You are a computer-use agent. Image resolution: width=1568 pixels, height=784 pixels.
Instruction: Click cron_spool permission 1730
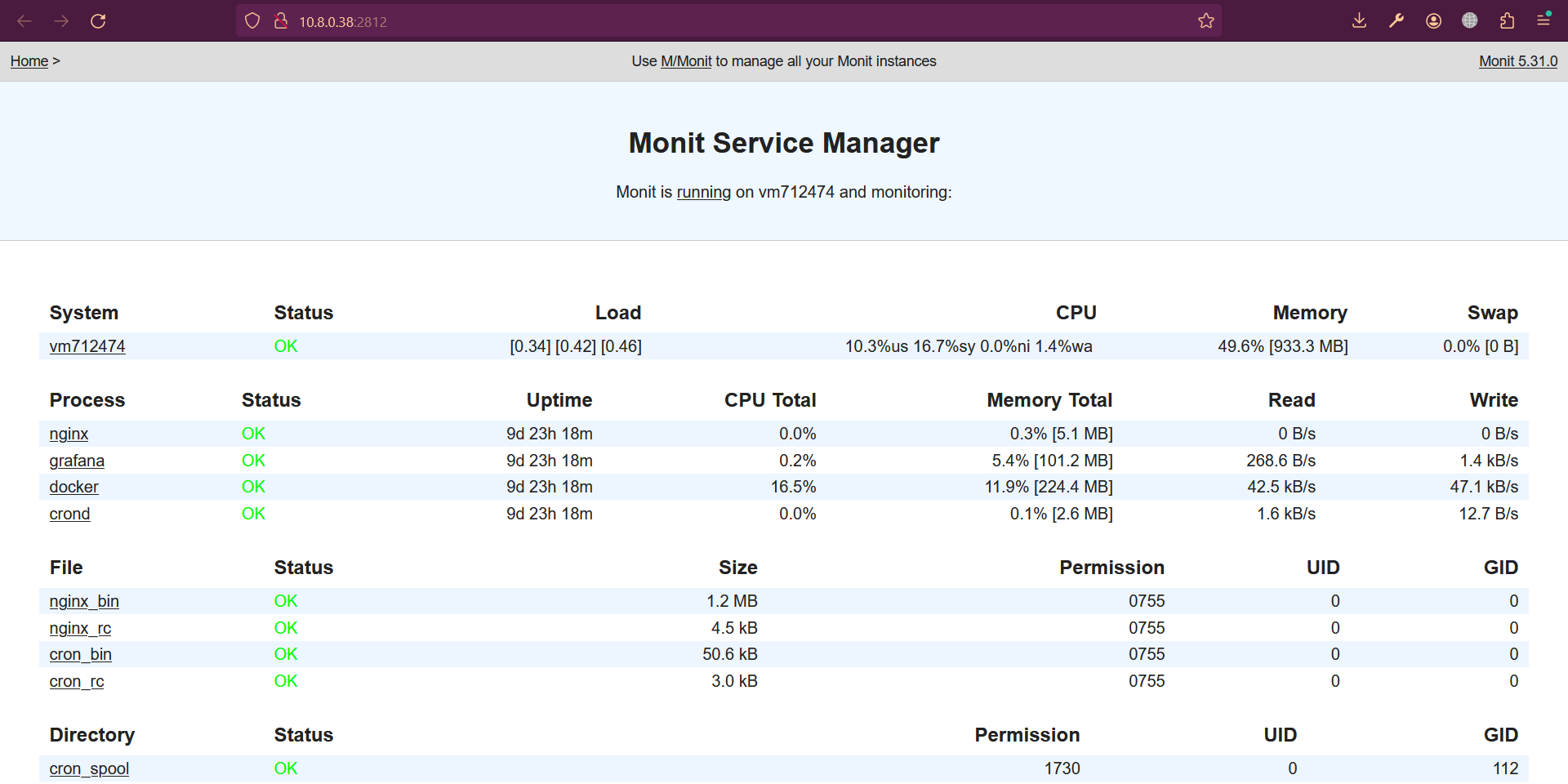click(x=1062, y=768)
